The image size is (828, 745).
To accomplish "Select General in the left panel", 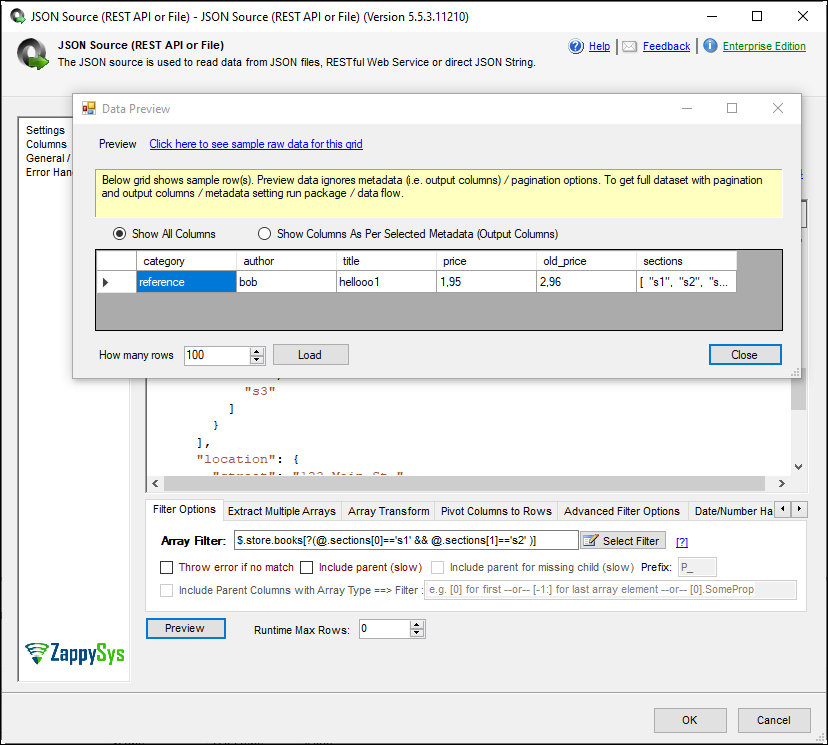I will [x=48, y=158].
